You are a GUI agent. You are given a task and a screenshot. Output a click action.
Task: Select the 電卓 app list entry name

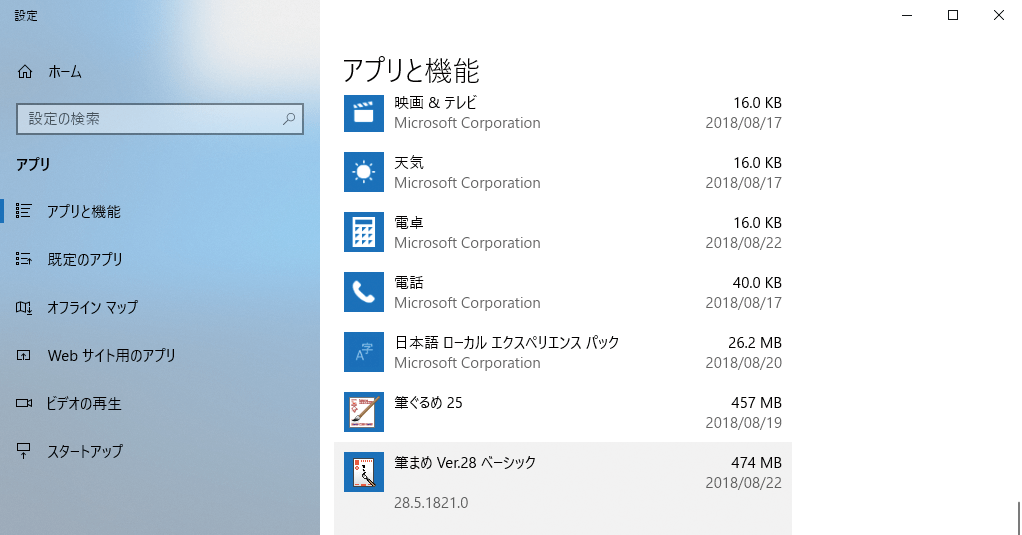(409, 223)
